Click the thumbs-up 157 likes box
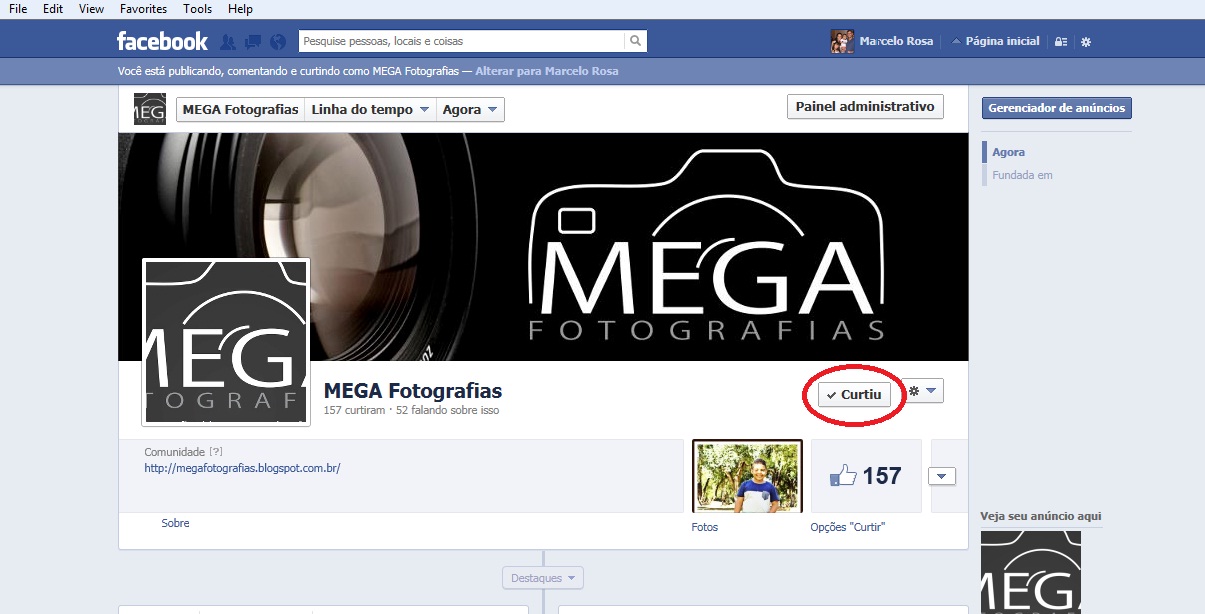 [865, 476]
